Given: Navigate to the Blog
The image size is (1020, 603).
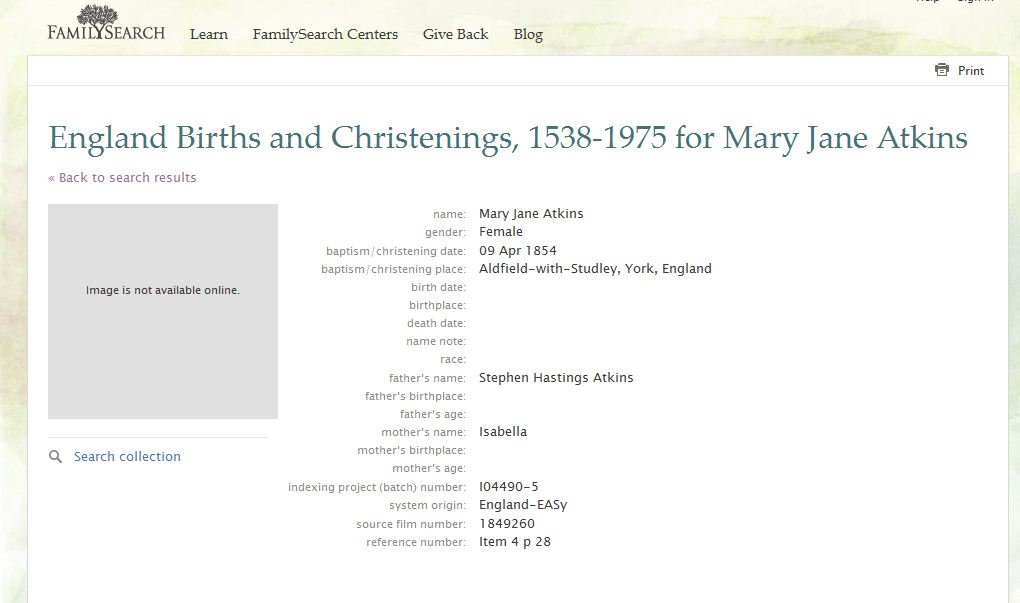Looking at the screenshot, I should tap(528, 34).
